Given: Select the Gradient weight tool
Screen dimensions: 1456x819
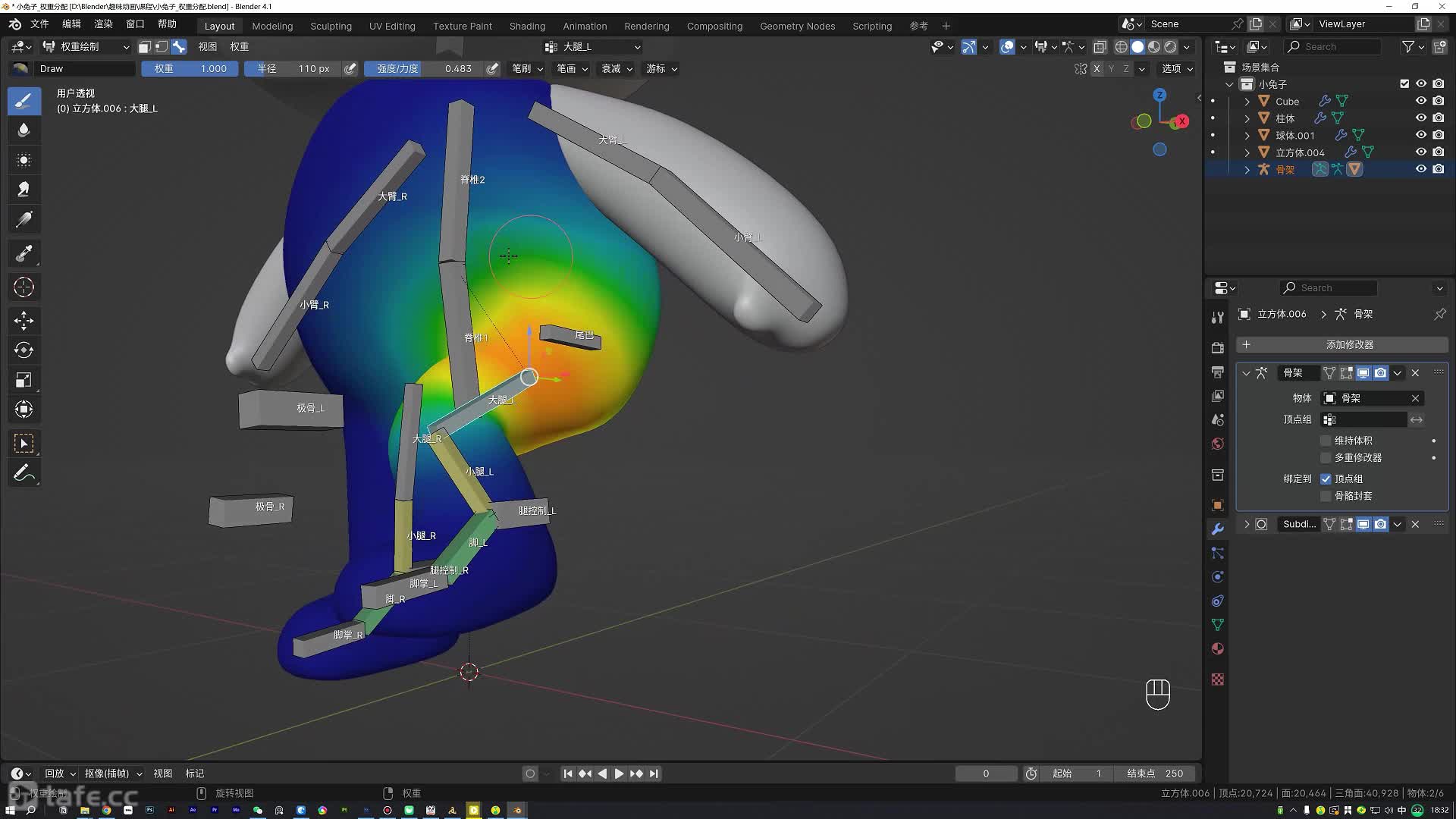Looking at the screenshot, I should [24, 220].
